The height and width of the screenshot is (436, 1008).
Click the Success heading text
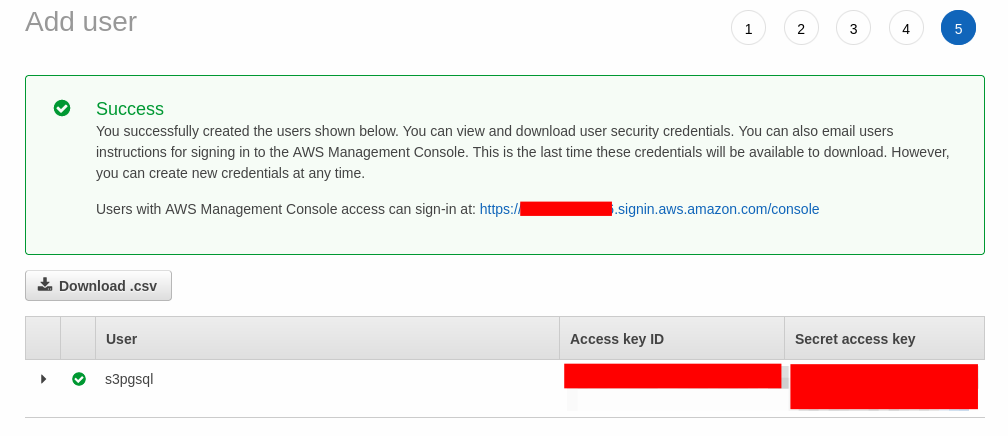[130, 109]
